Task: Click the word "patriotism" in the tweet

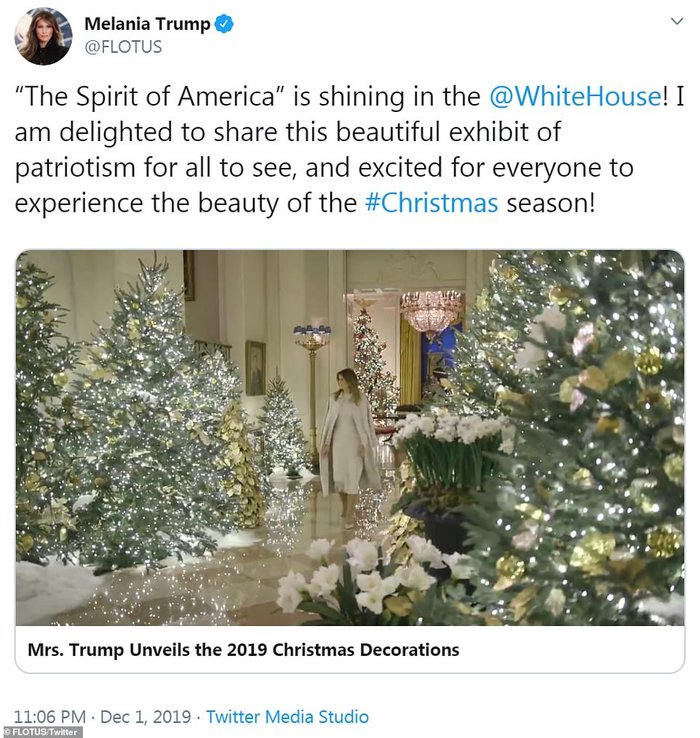Action: (94, 168)
